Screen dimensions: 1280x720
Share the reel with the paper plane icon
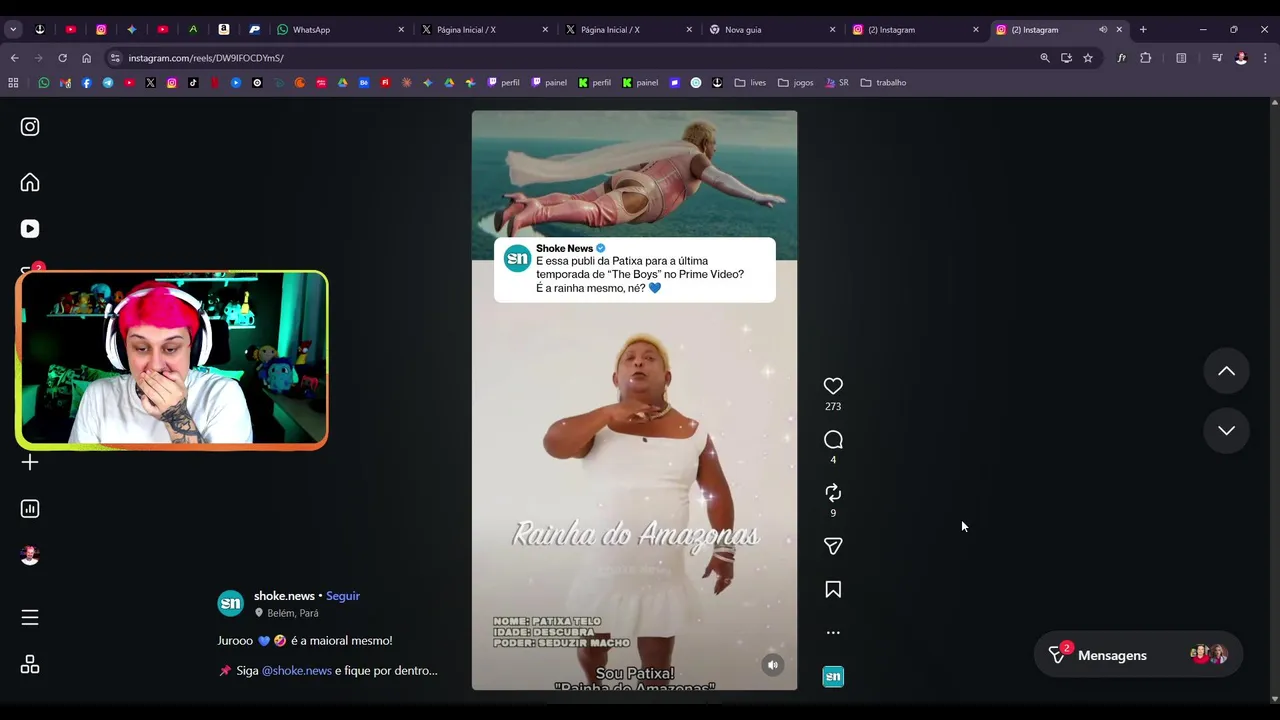click(x=833, y=546)
